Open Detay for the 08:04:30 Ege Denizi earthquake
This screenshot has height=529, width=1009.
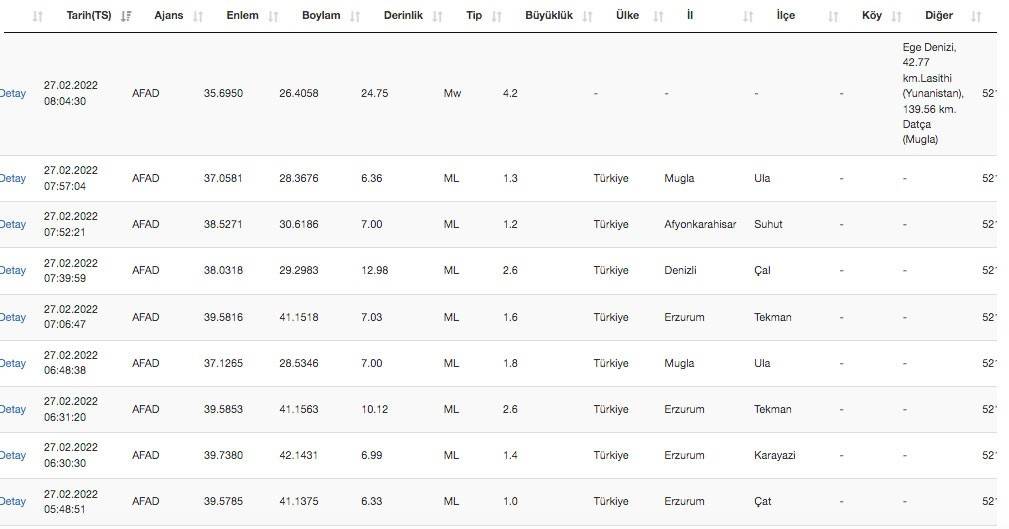13,94
